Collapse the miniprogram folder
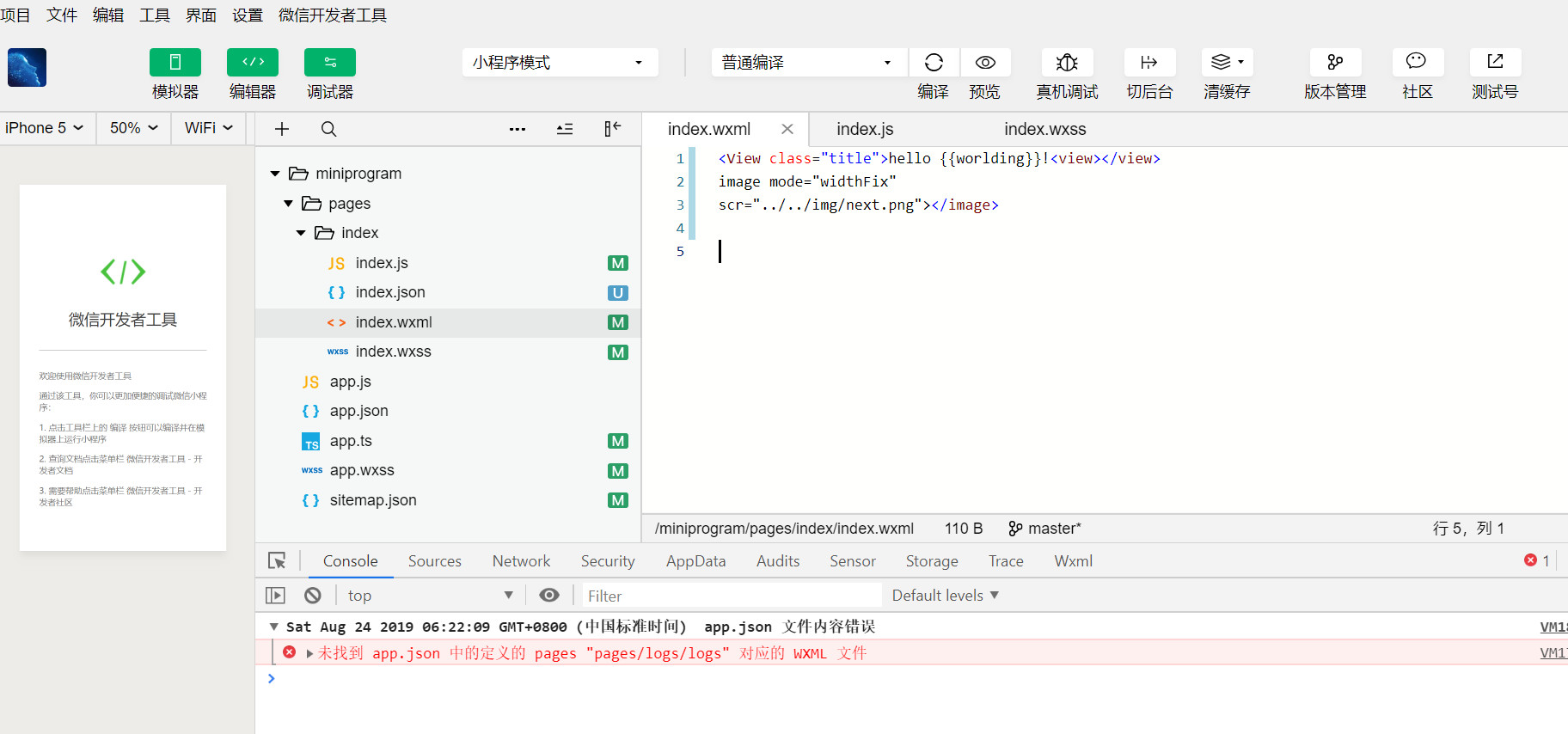 click(275, 174)
